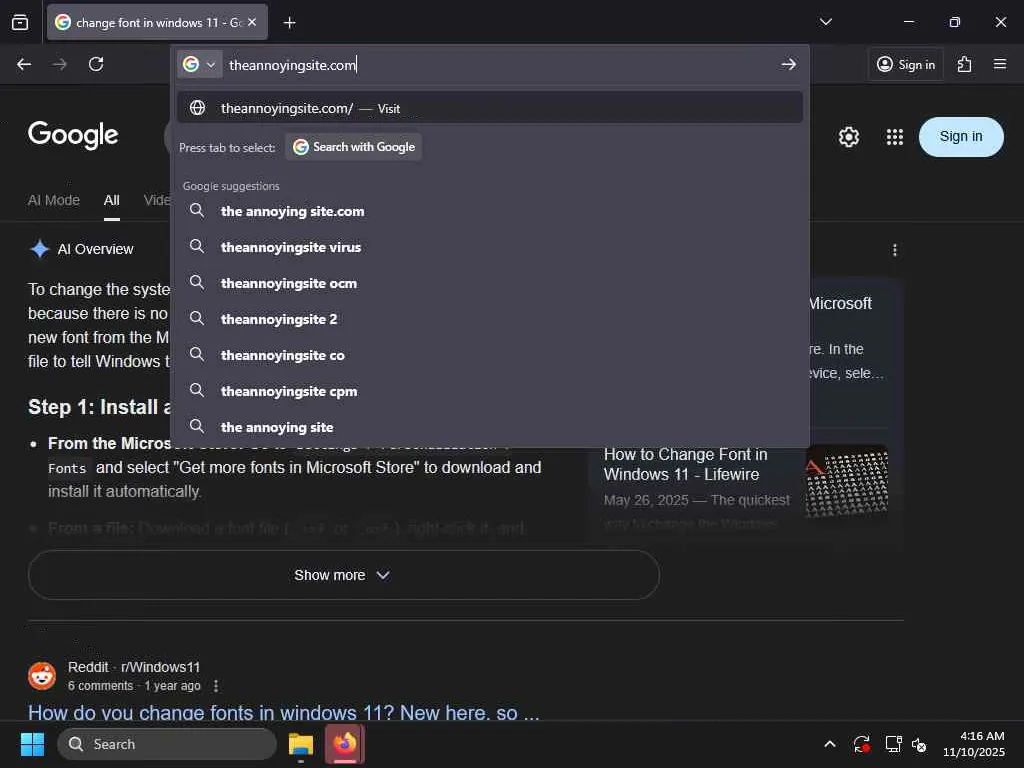Click the Firefox taskbar icon
This screenshot has height=768, width=1024.
click(x=345, y=744)
